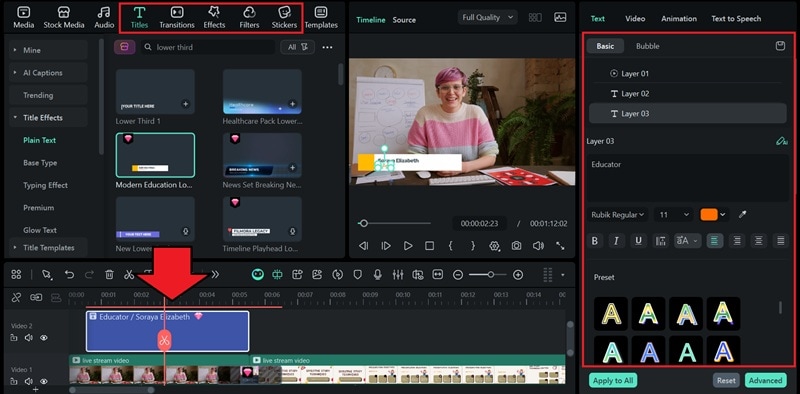Lock the Video 2 track
This screenshot has width=800, height=394.
[14, 337]
